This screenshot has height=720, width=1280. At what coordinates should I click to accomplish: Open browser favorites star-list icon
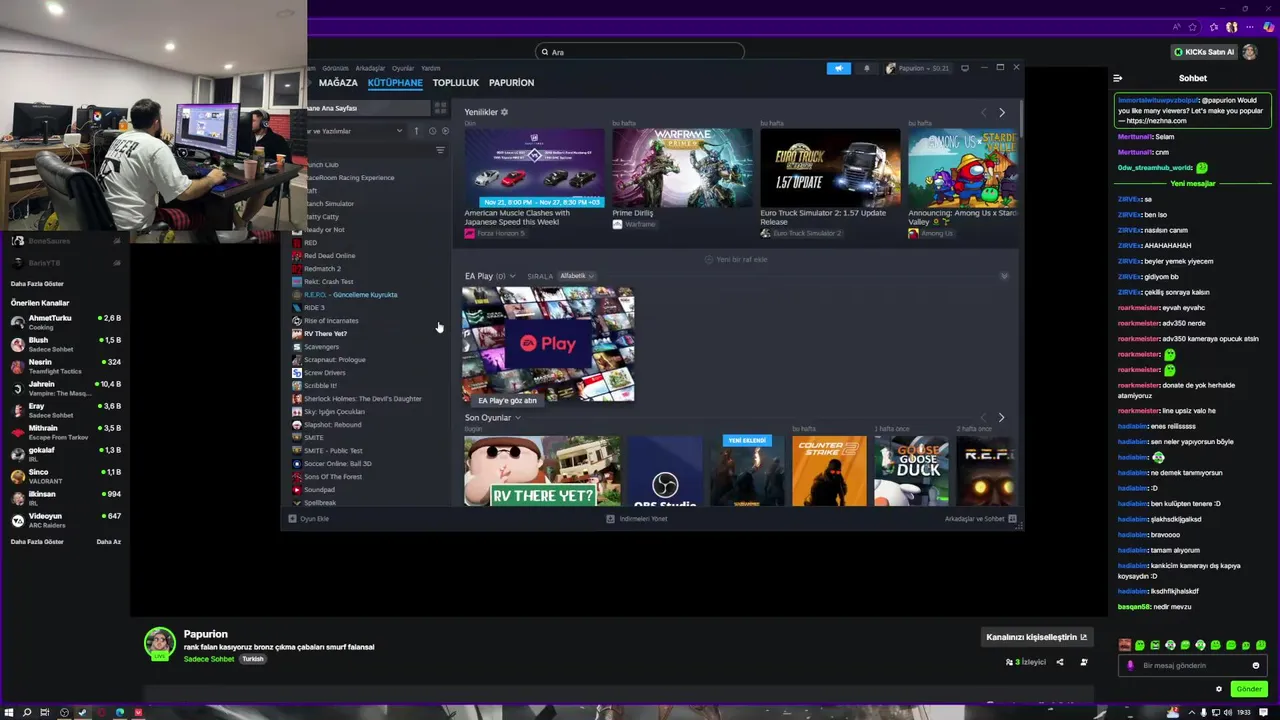pyautogui.click(x=1213, y=27)
